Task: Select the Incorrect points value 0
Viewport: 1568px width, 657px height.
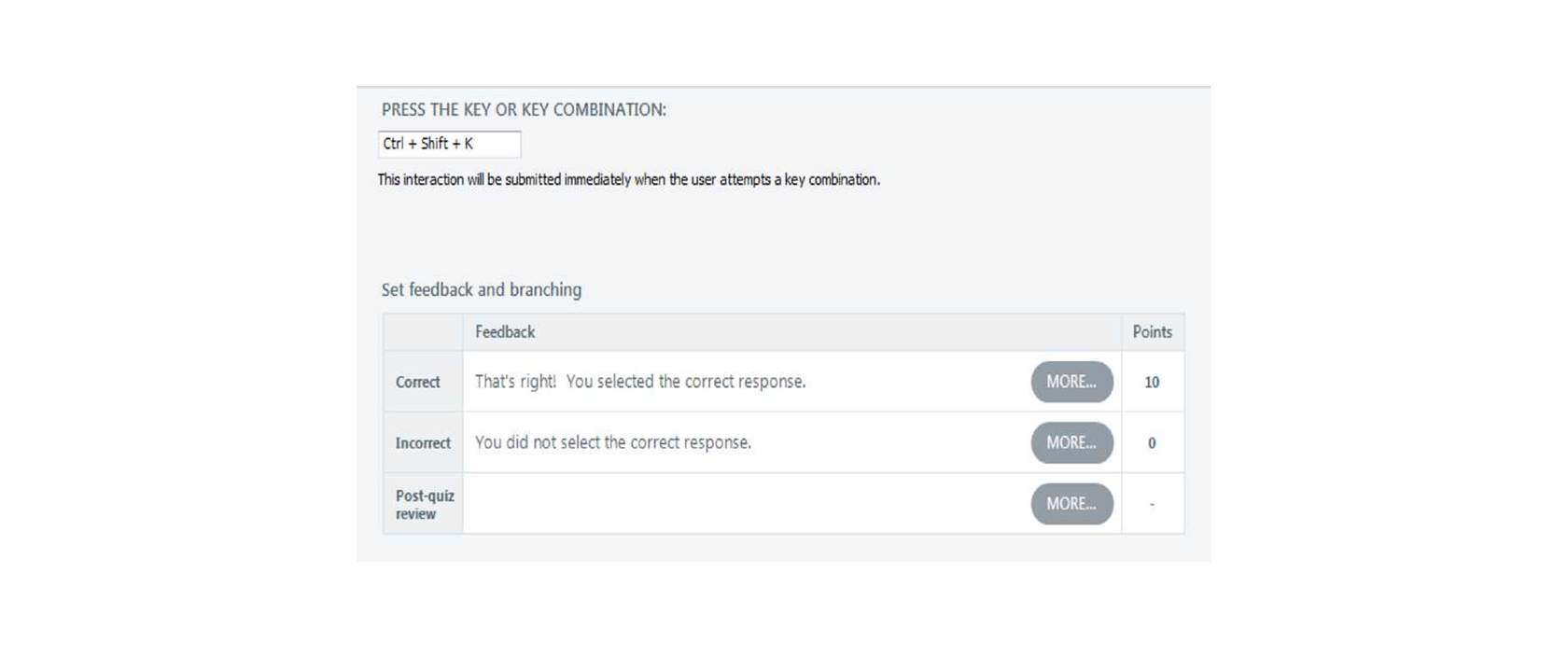Action: 1152,443
